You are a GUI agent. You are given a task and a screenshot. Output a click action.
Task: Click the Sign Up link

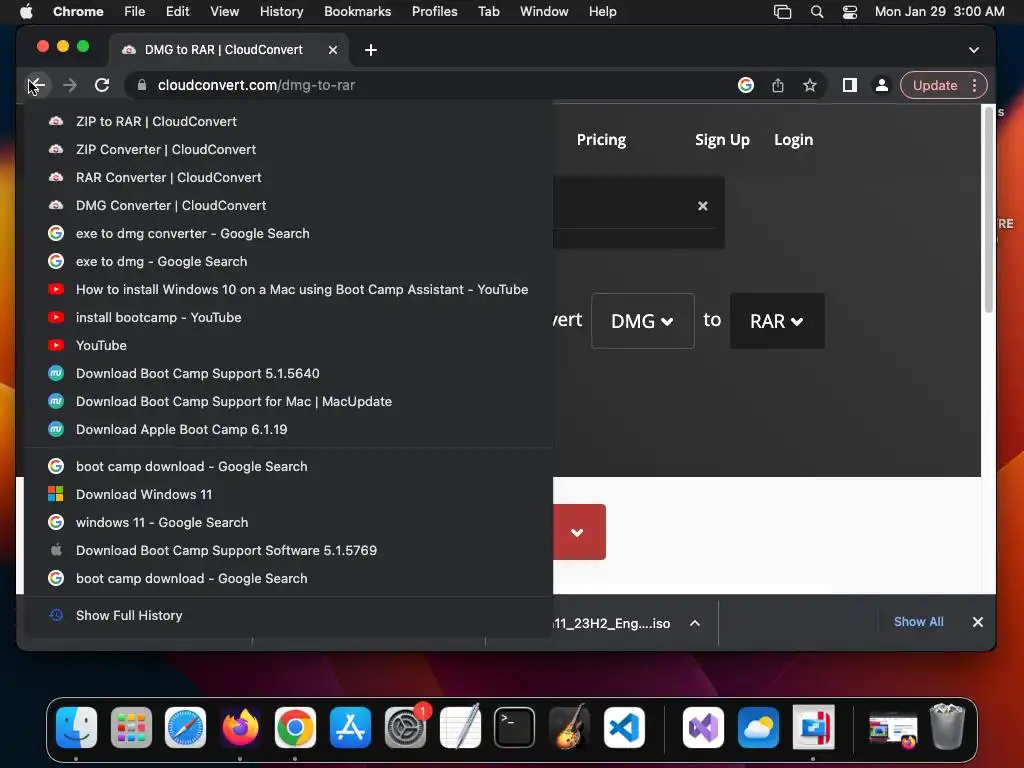click(x=722, y=140)
